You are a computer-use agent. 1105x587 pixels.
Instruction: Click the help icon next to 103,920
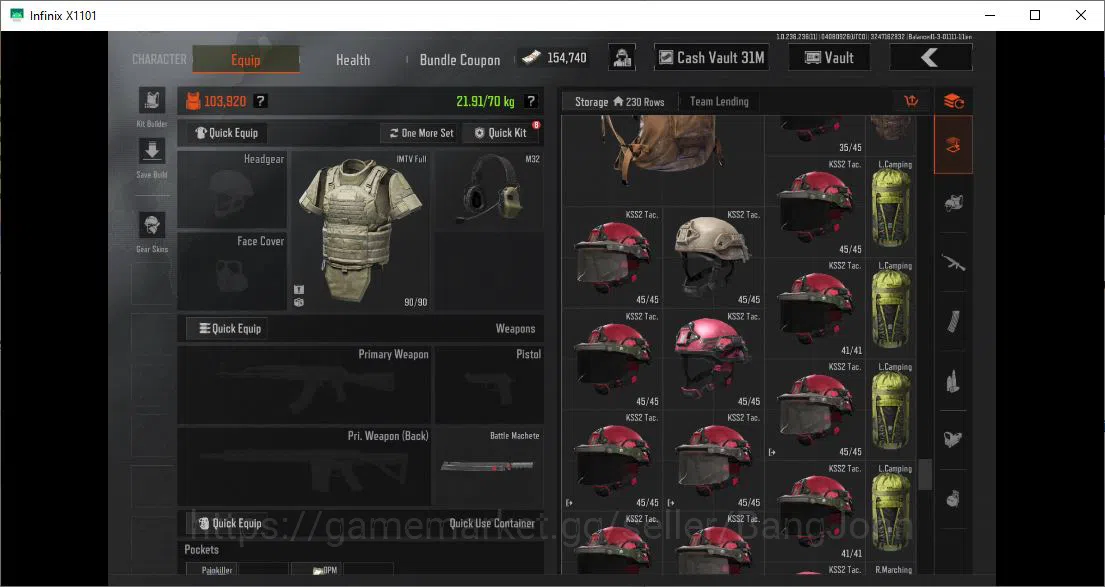(x=260, y=101)
